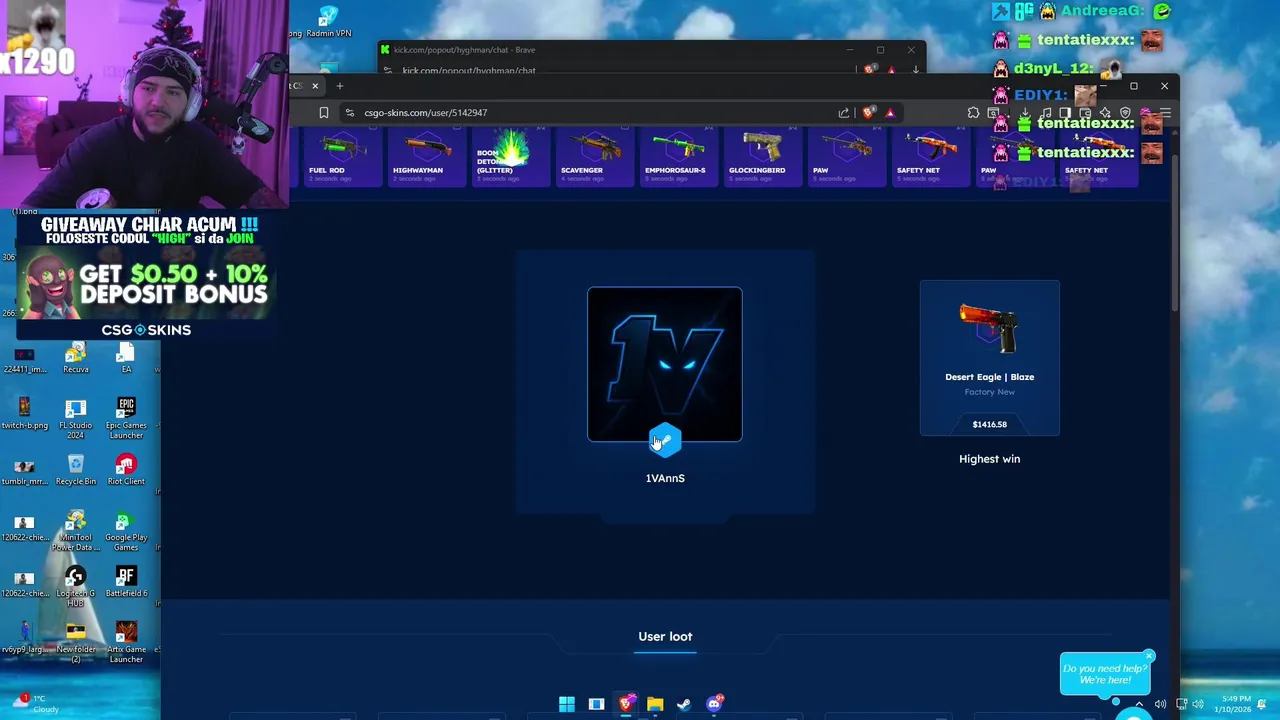Select the twitch-b.png desktop file
The height and width of the screenshot is (720, 1280).
click(24, 414)
